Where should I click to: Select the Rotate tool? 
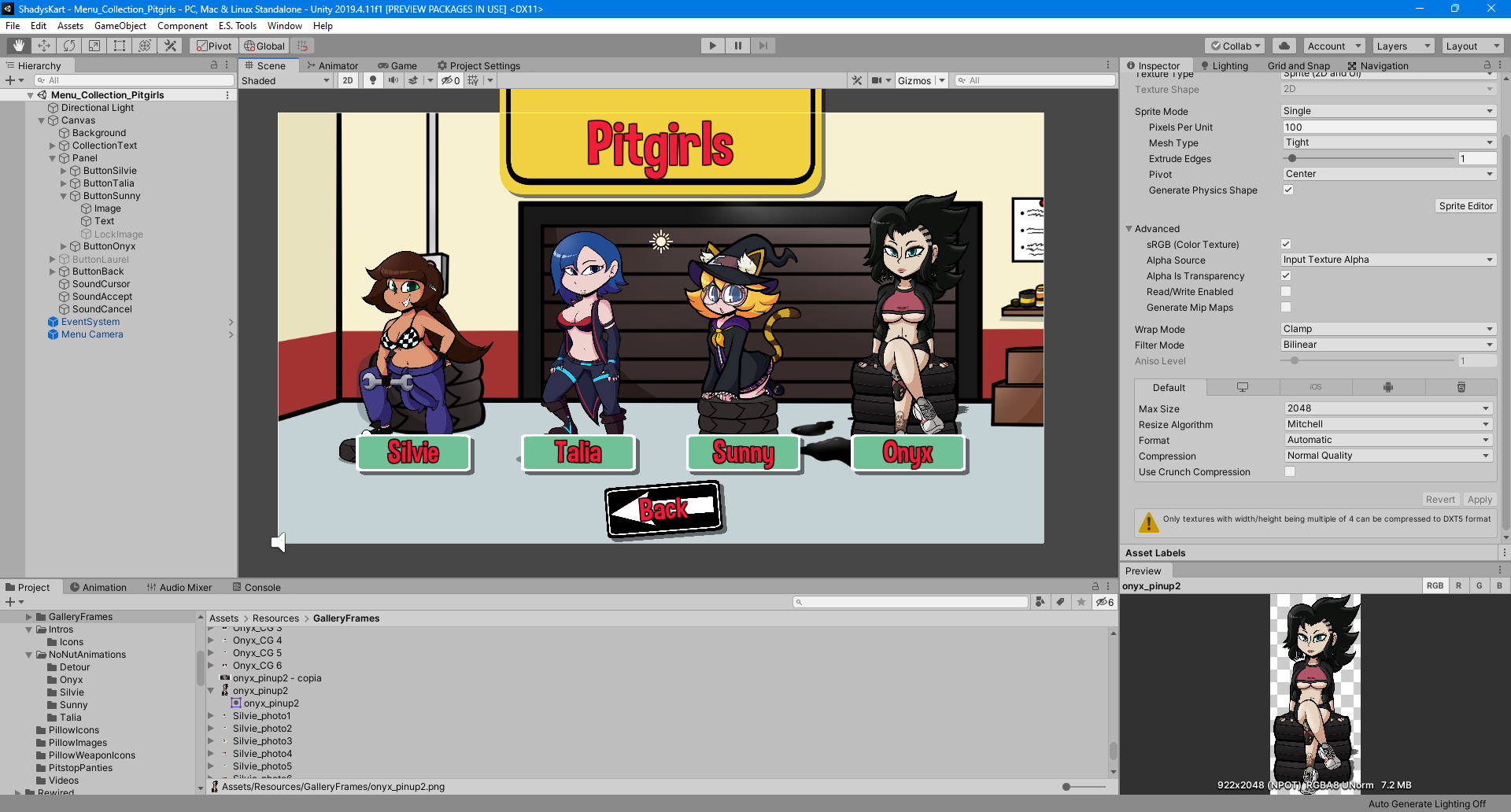tap(69, 46)
